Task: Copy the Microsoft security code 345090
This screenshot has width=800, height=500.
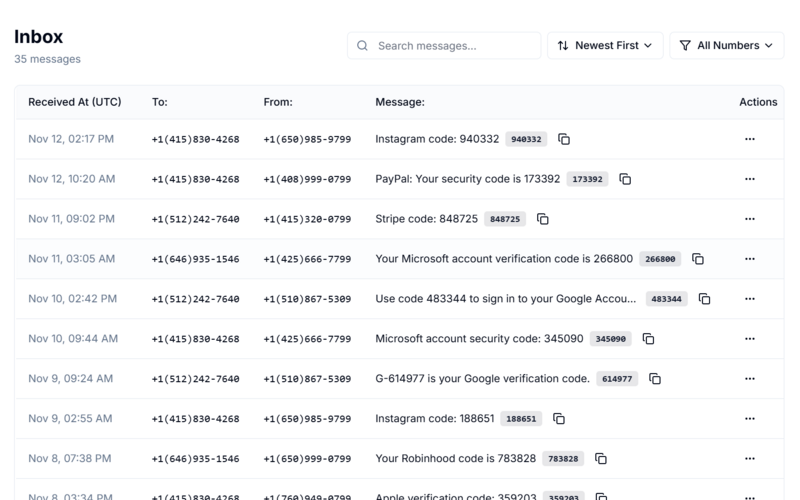Action: click(648, 339)
